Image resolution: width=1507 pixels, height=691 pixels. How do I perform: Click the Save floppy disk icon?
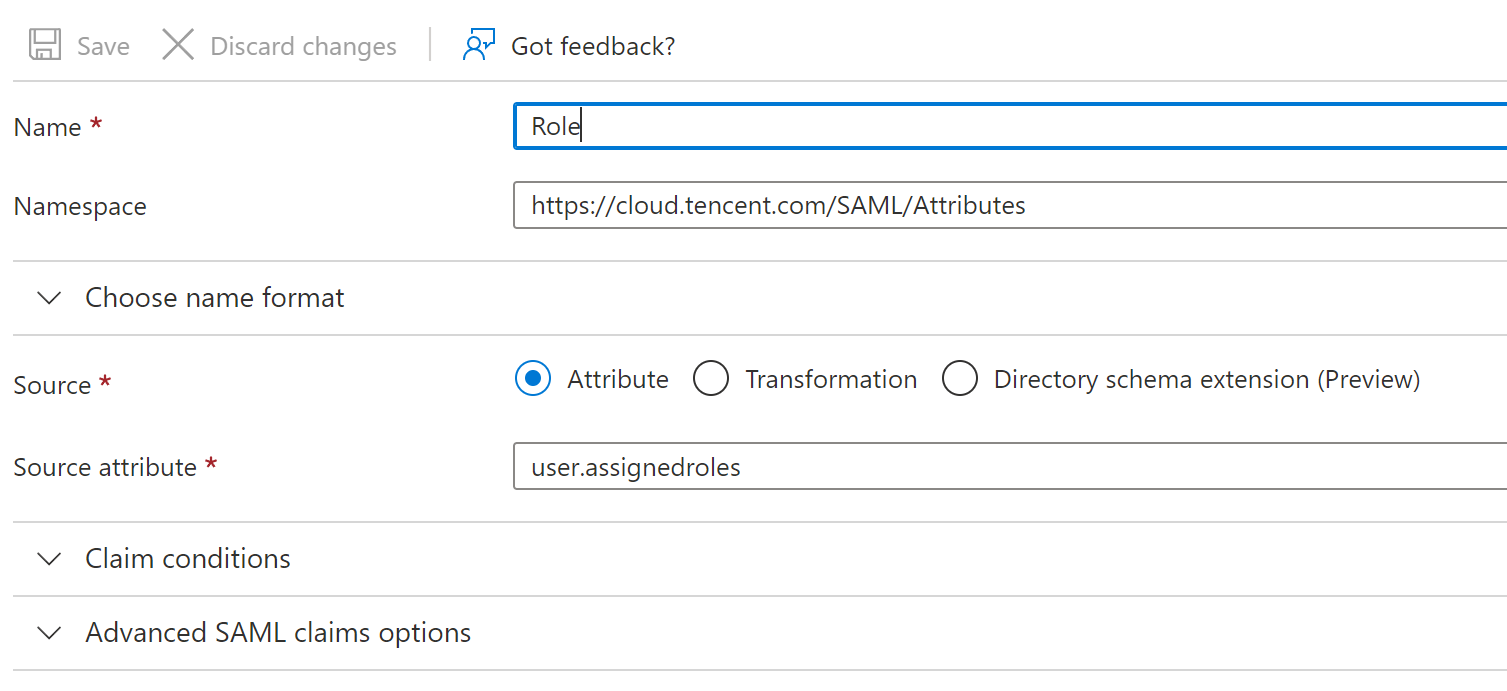(x=45, y=46)
